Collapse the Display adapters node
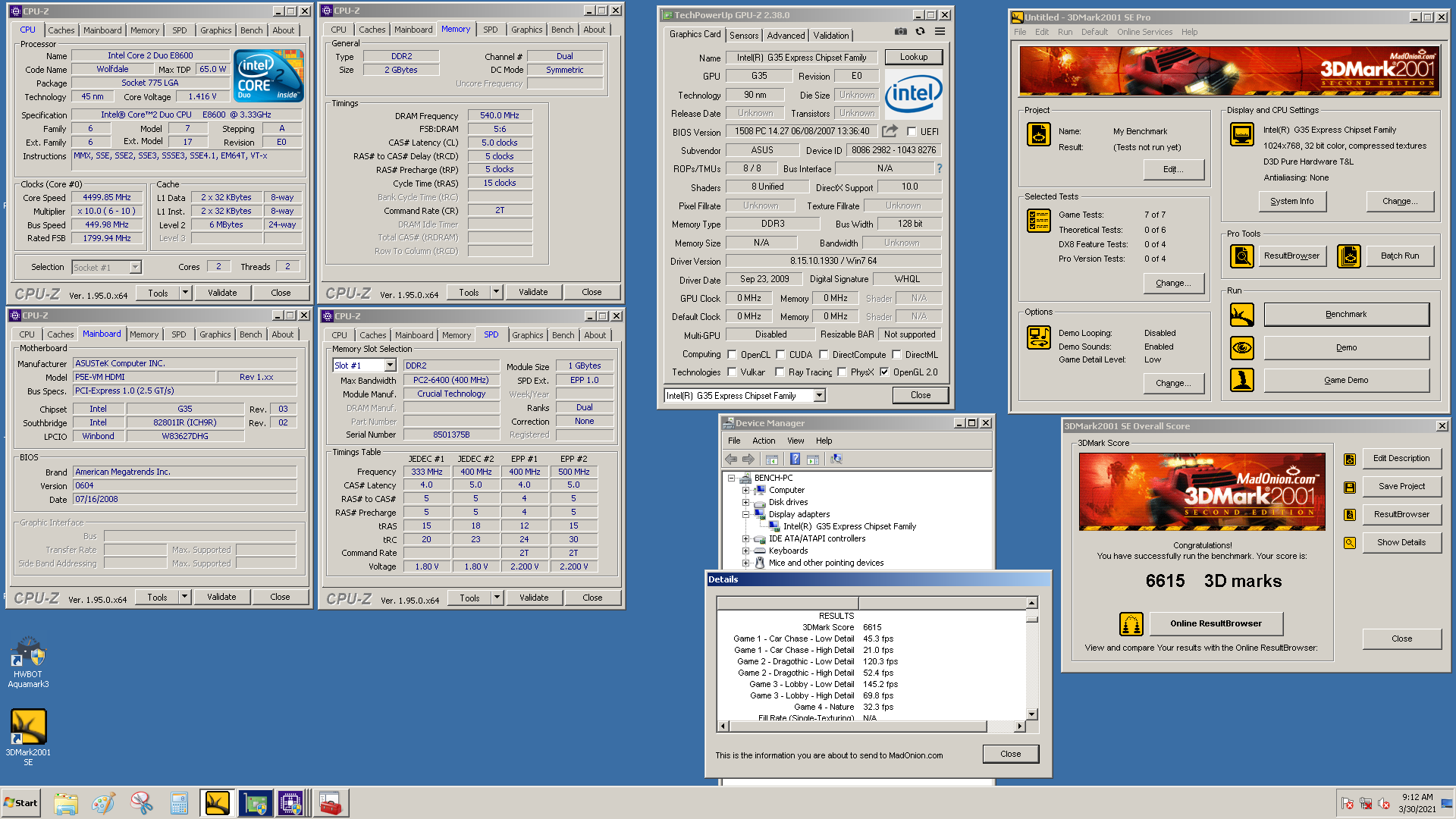 745,514
